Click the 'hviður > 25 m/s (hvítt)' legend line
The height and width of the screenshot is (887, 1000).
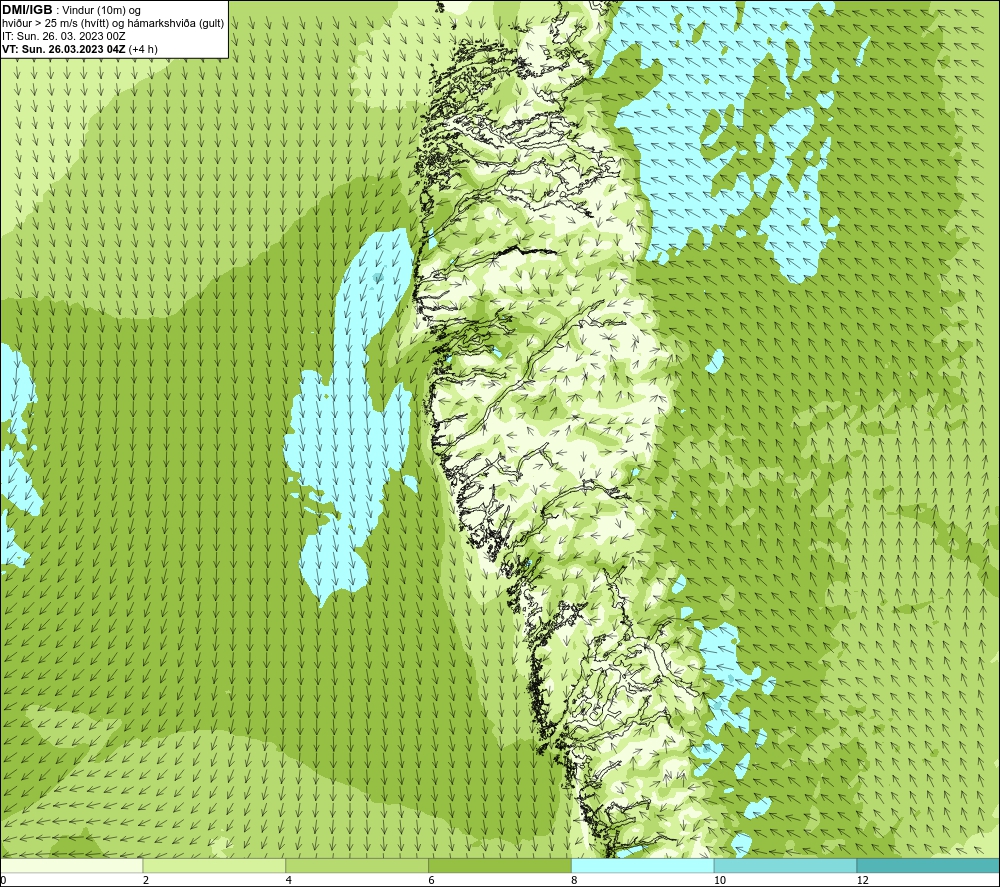tap(112, 23)
